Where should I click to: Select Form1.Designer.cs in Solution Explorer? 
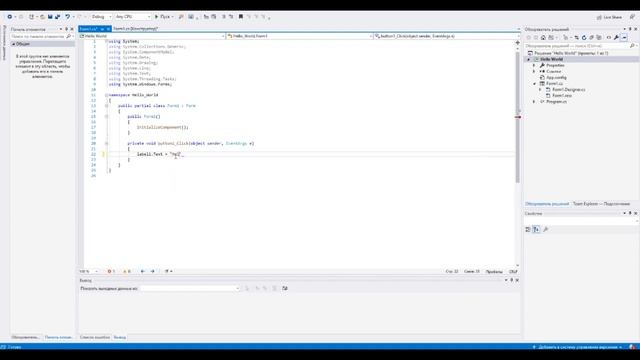[565, 89]
